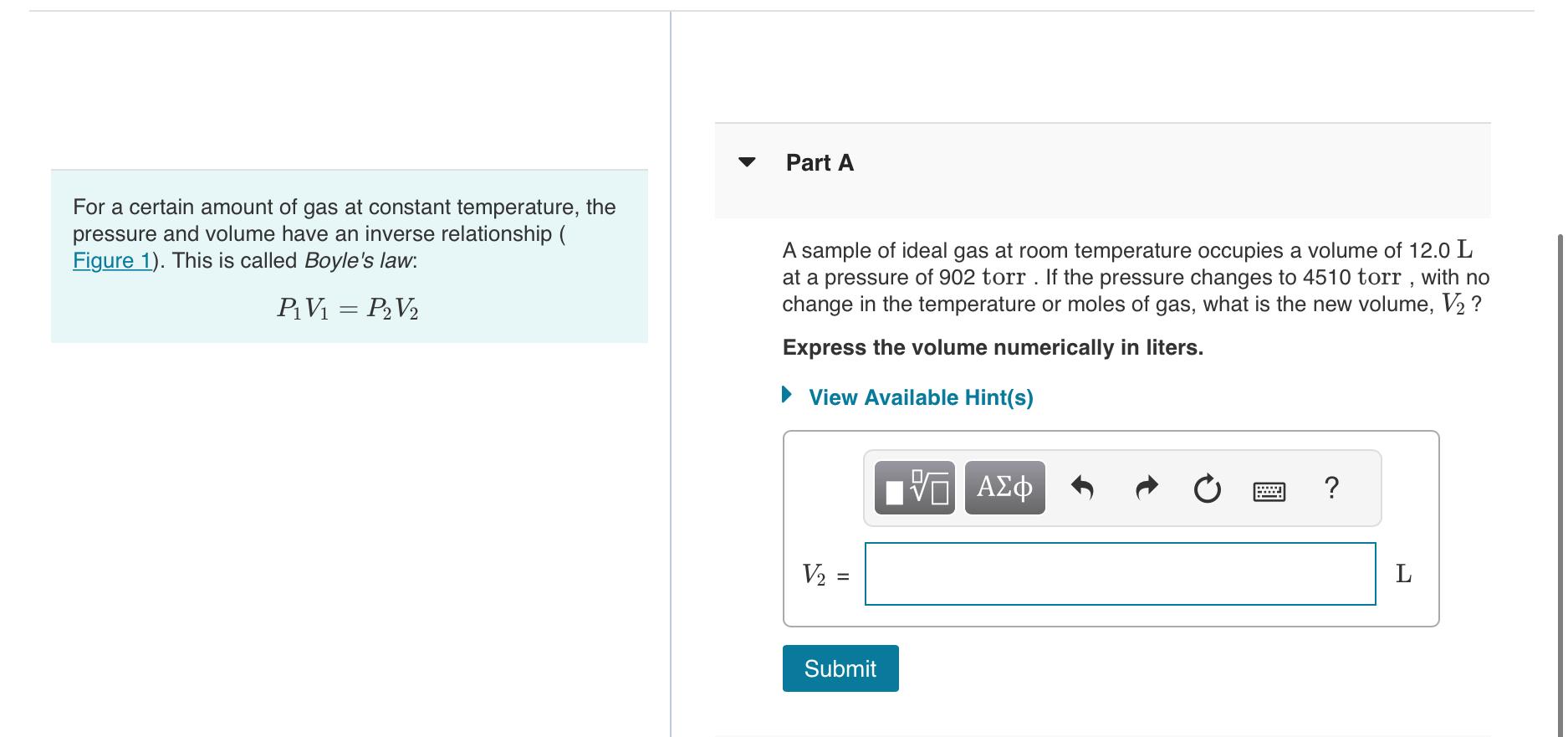Screen dimensions: 1568x737
Task: Open the math templates palette
Action: [913, 487]
